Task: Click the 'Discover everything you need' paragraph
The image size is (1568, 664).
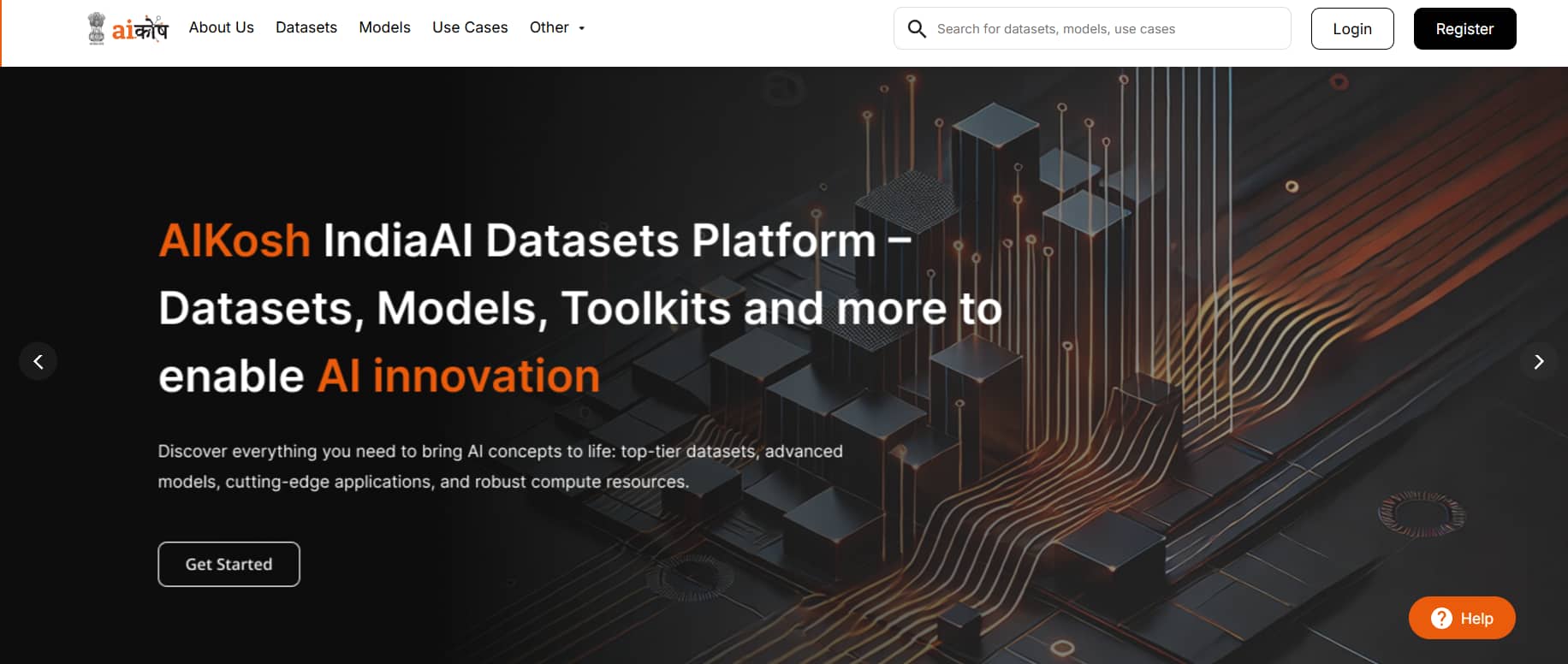Action: point(500,466)
